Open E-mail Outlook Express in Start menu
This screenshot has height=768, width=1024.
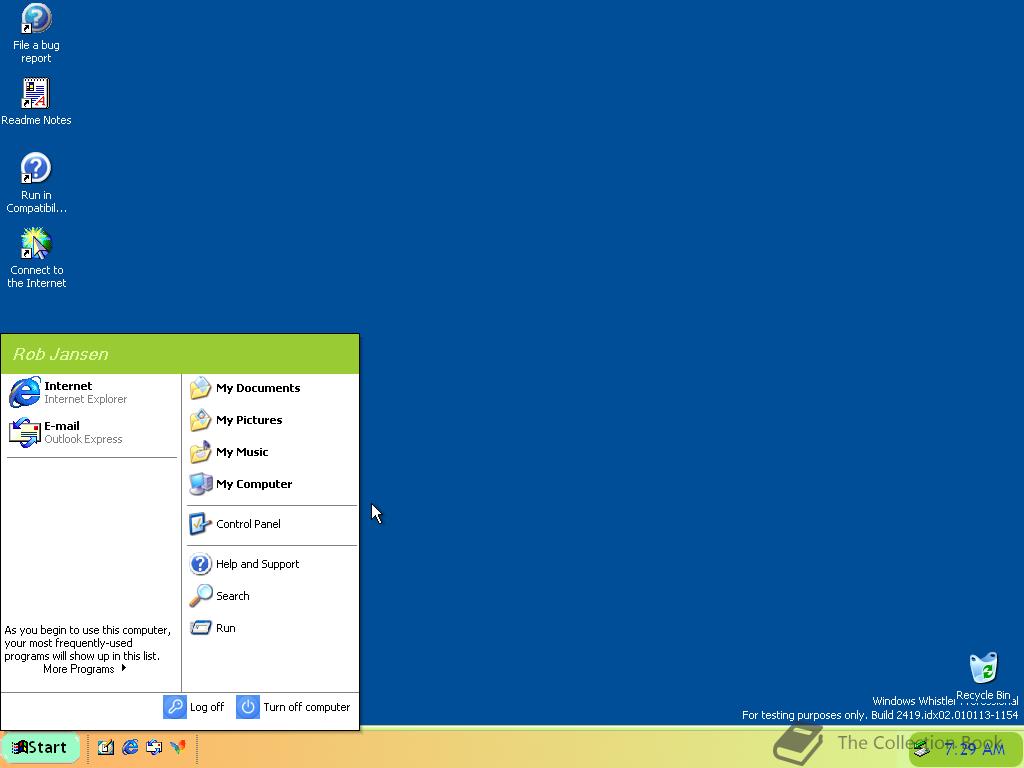pyautogui.click(x=91, y=432)
